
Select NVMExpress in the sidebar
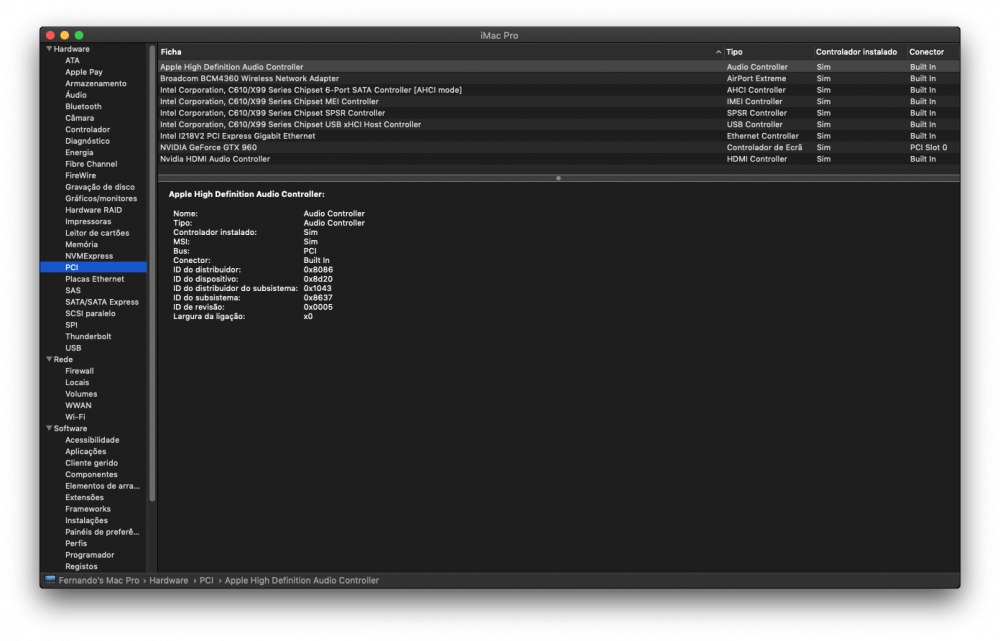89,256
